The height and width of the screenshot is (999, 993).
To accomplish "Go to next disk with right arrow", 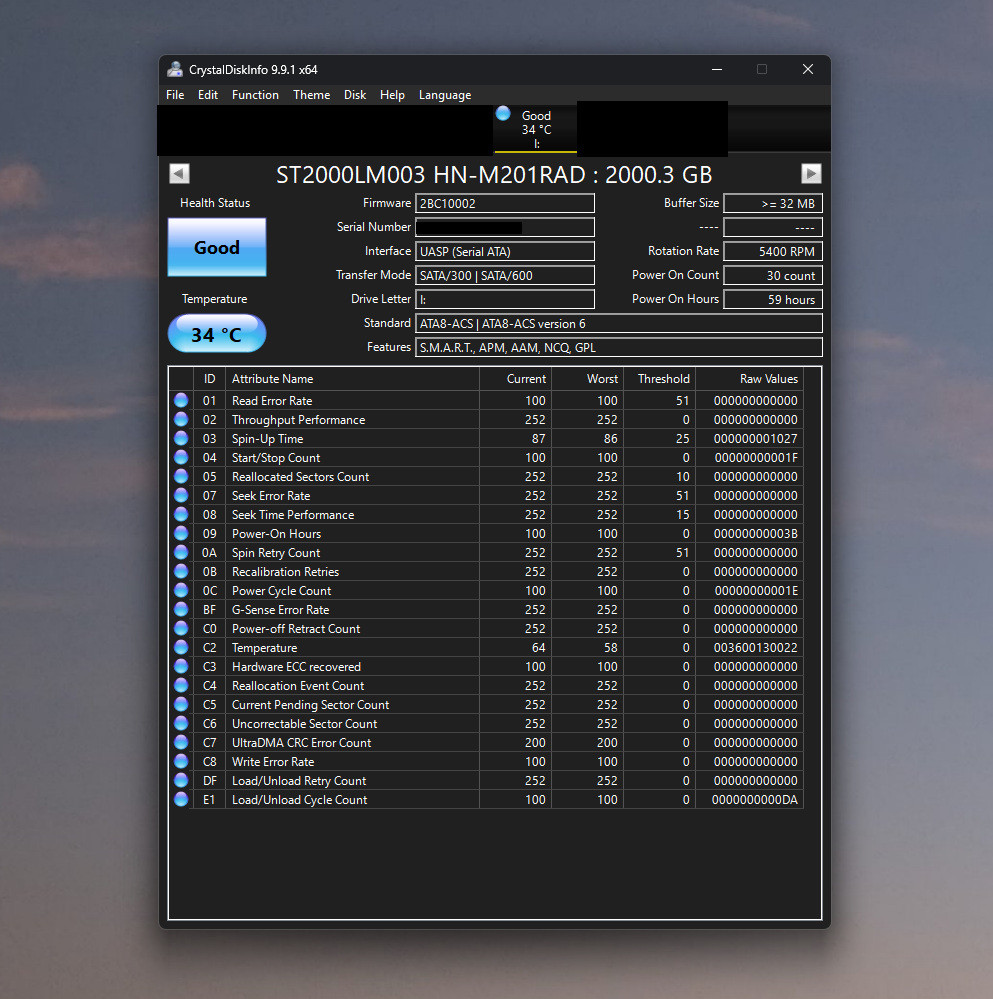I will pyautogui.click(x=811, y=173).
